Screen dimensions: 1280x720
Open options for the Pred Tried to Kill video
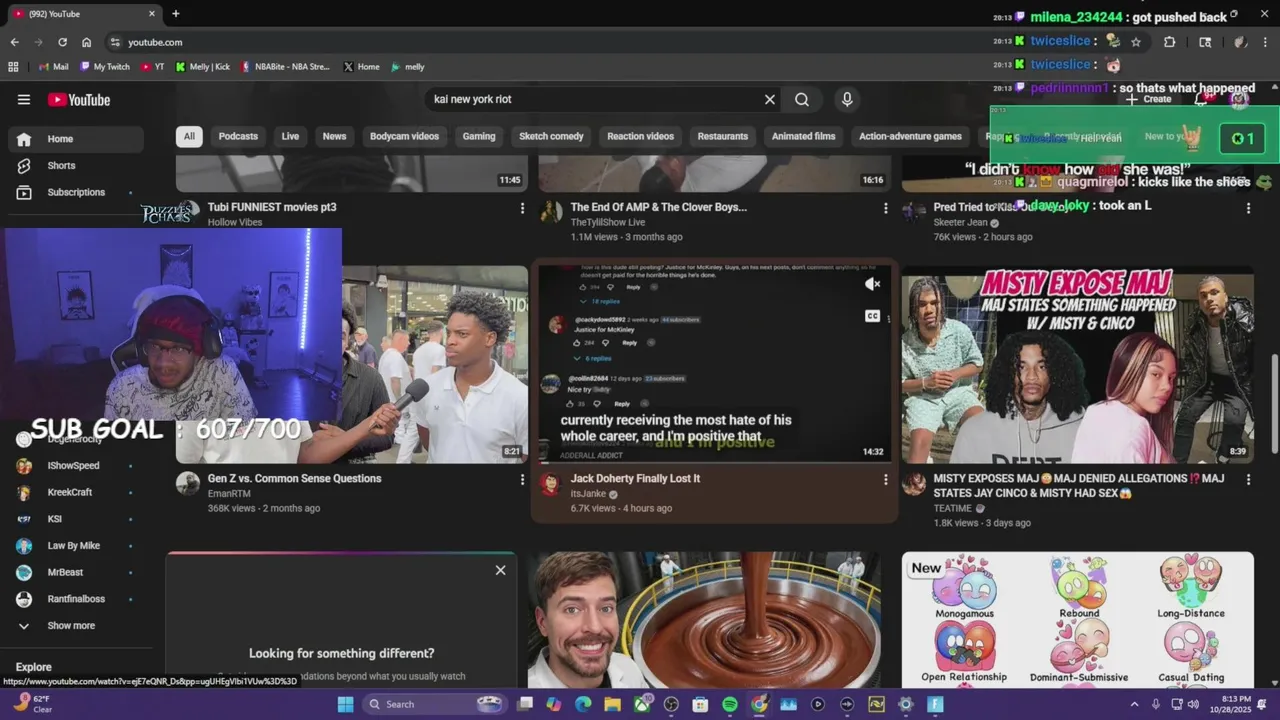pyautogui.click(x=1248, y=208)
